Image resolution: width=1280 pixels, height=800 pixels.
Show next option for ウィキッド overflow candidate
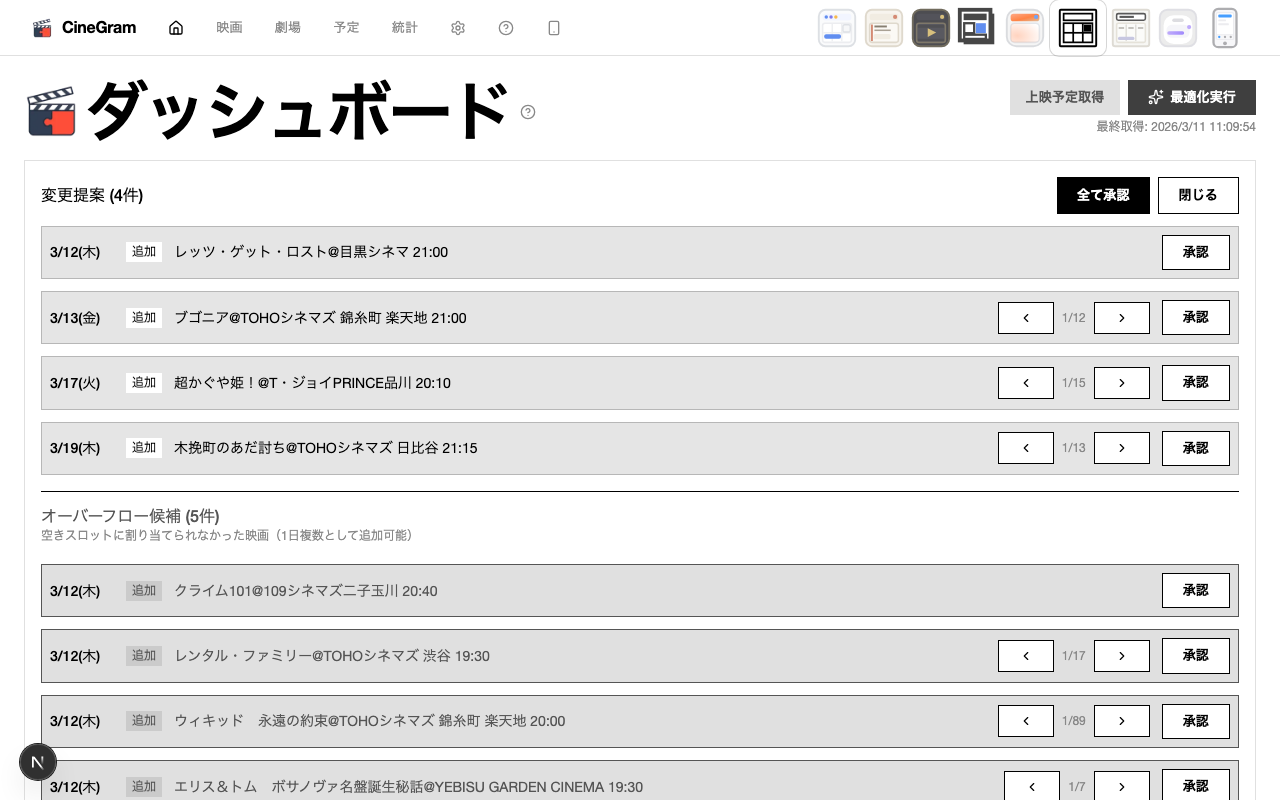tap(1121, 721)
